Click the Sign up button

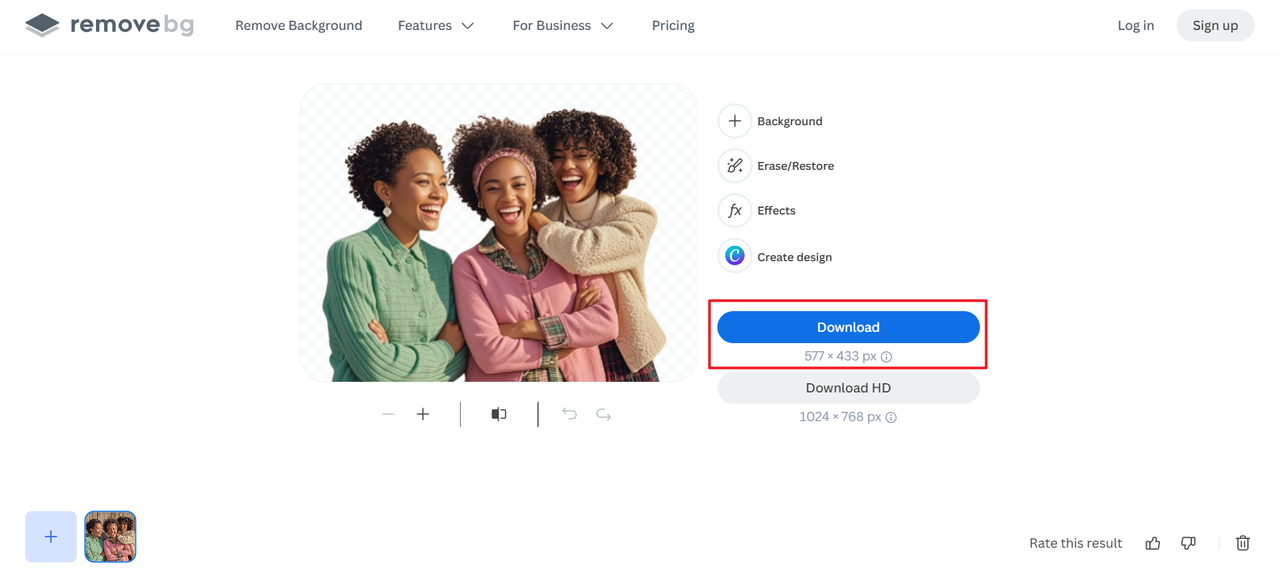coord(1215,25)
